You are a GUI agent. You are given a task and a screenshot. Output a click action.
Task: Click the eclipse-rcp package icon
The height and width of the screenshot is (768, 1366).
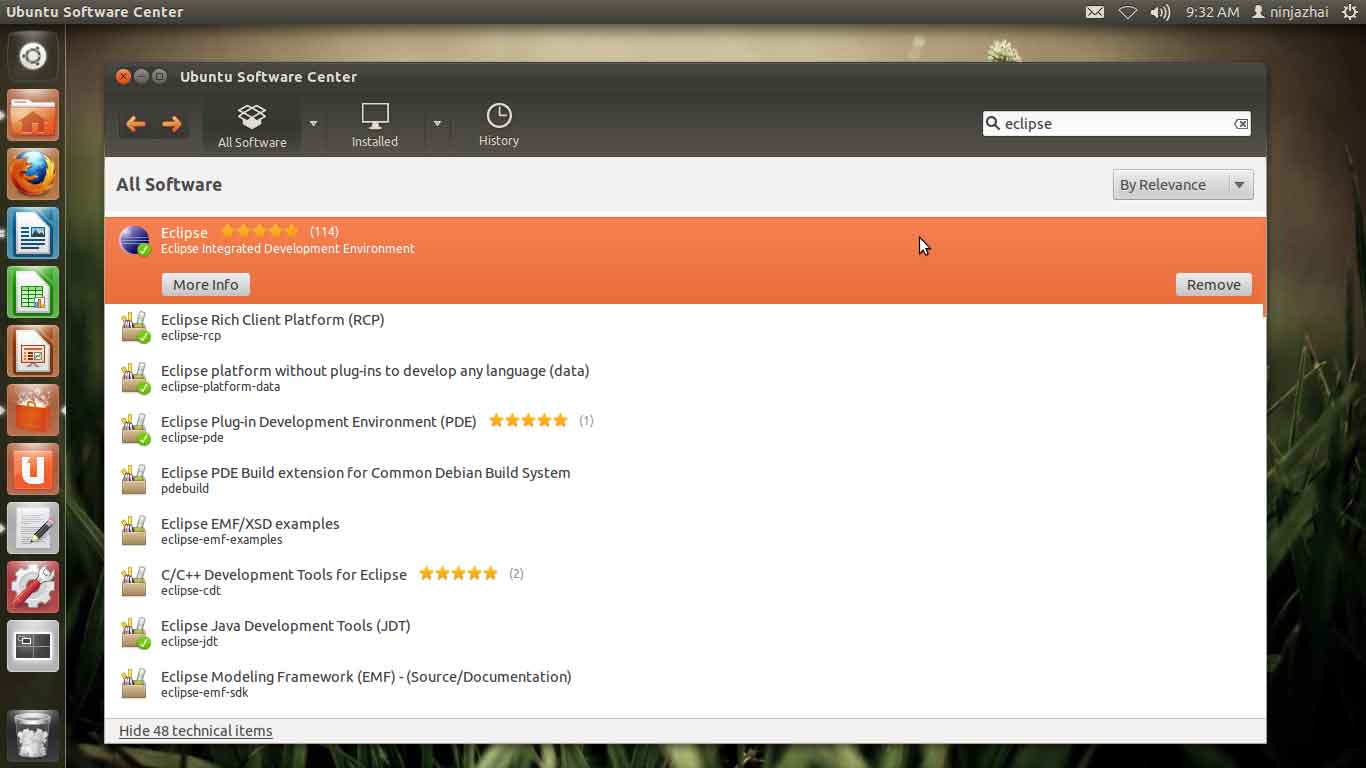pyautogui.click(x=135, y=328)
